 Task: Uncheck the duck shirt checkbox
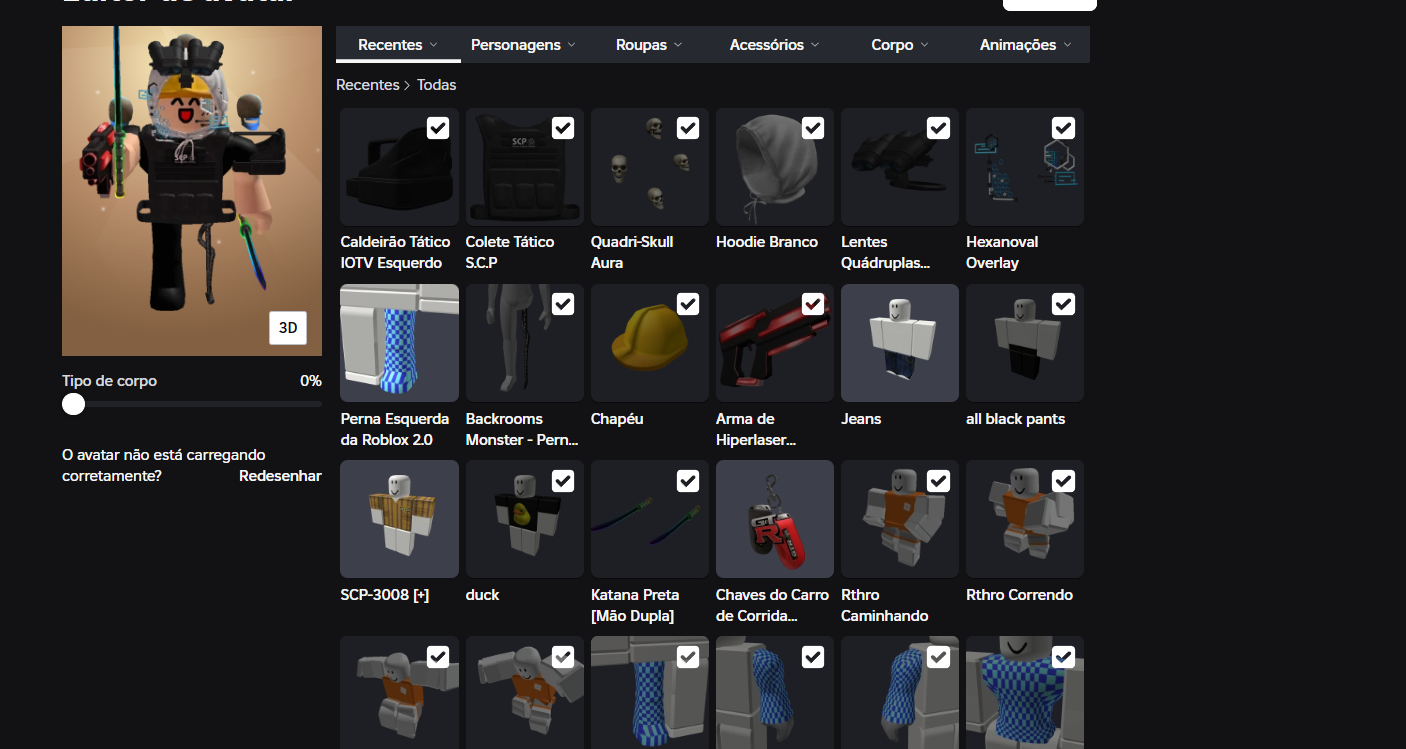pyautogui.click(x=563, y=481)
